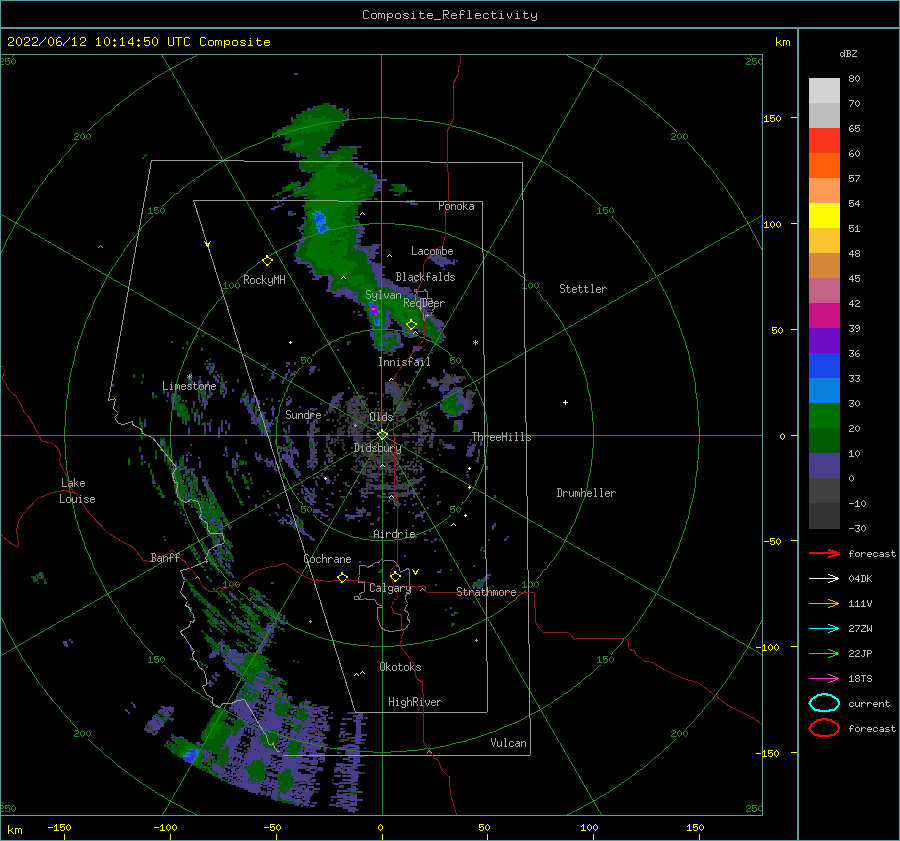900x841 pixels.
Task: Click the magenta 39 dBZ color swatch
Action: pos(824,316)
